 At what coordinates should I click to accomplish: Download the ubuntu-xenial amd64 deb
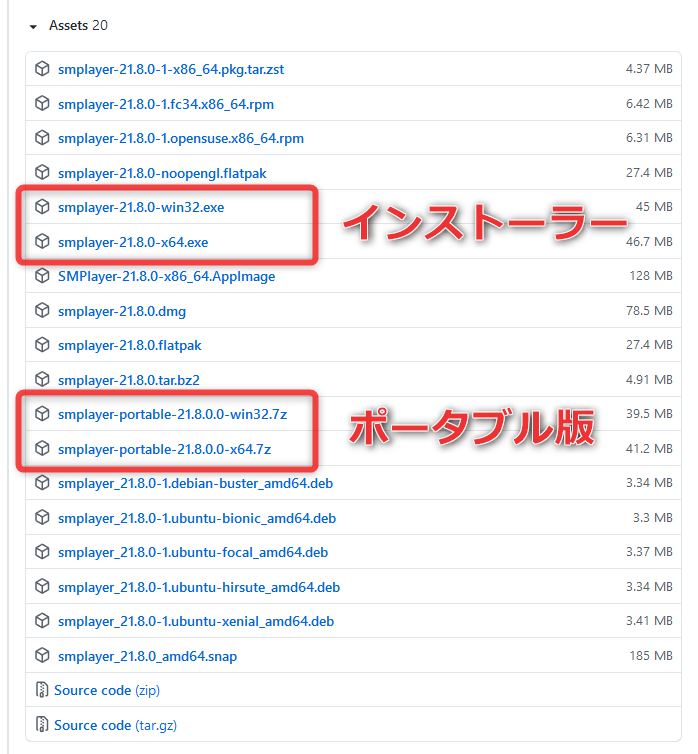click(x=196, y=622)
